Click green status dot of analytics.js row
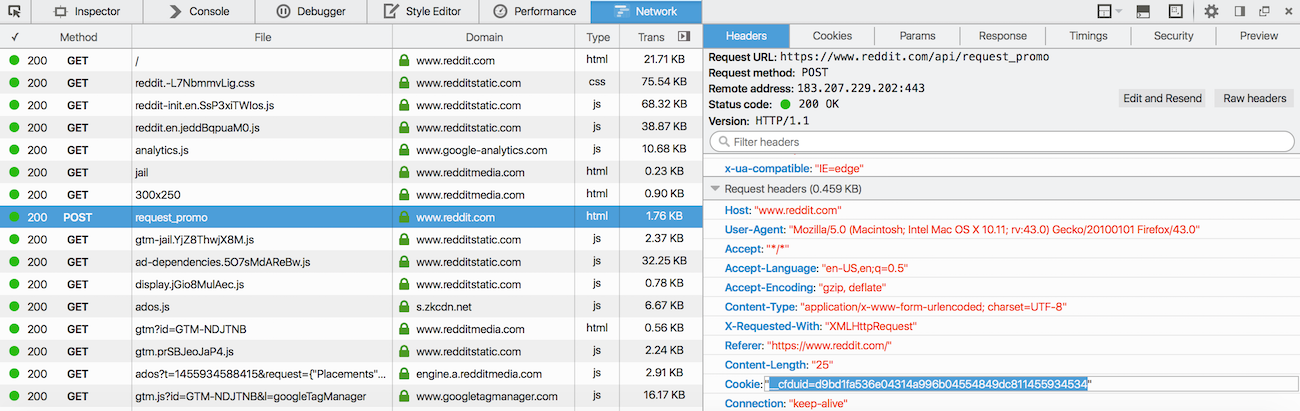The image size is (1300, 411). point(14,150)
